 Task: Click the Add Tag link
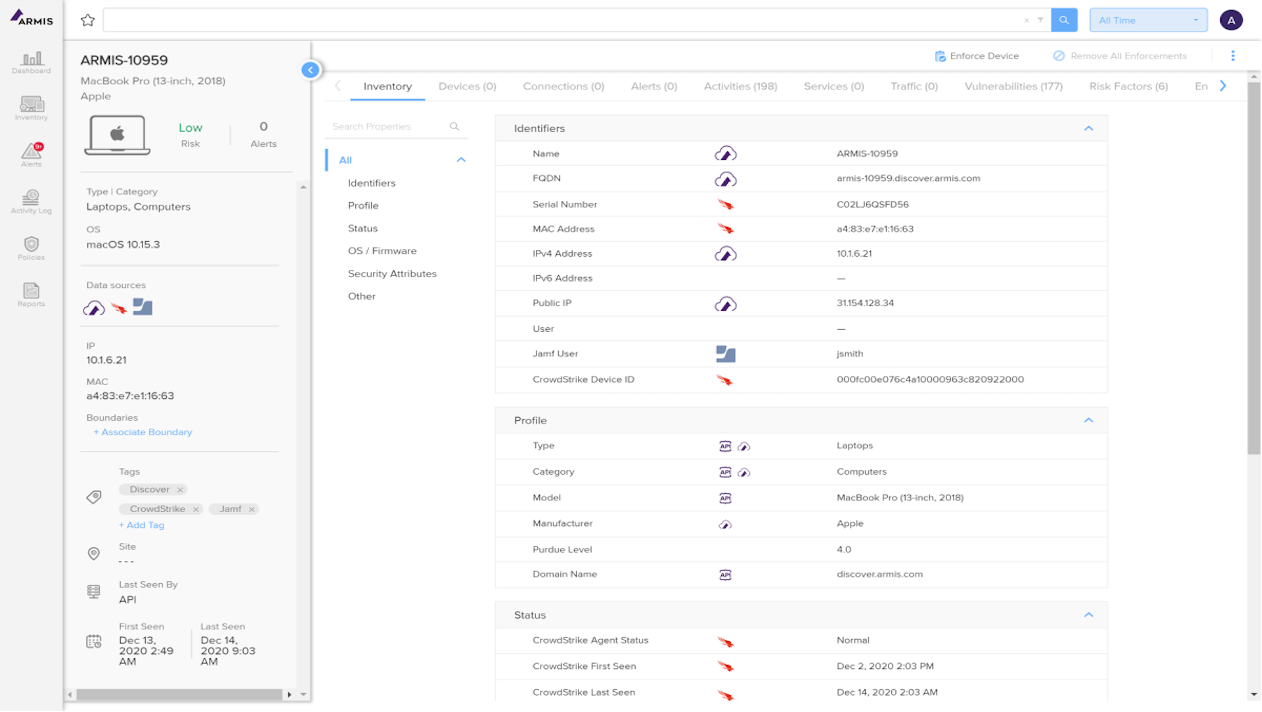[x=141, y=525]
